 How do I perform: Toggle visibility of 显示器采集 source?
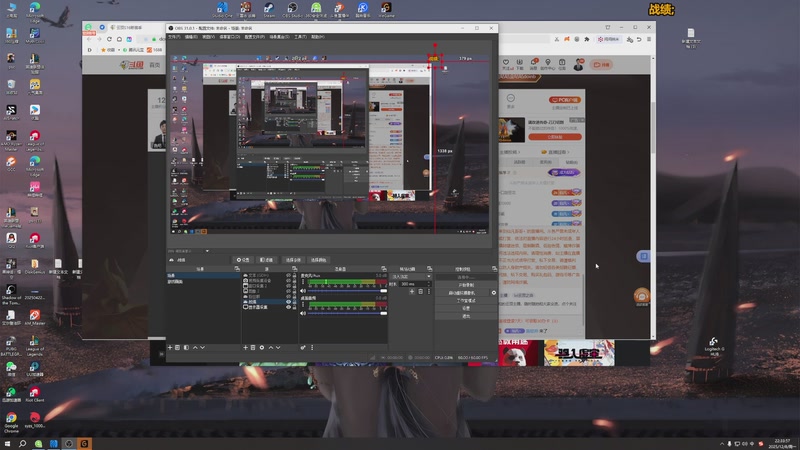(288, 307)
